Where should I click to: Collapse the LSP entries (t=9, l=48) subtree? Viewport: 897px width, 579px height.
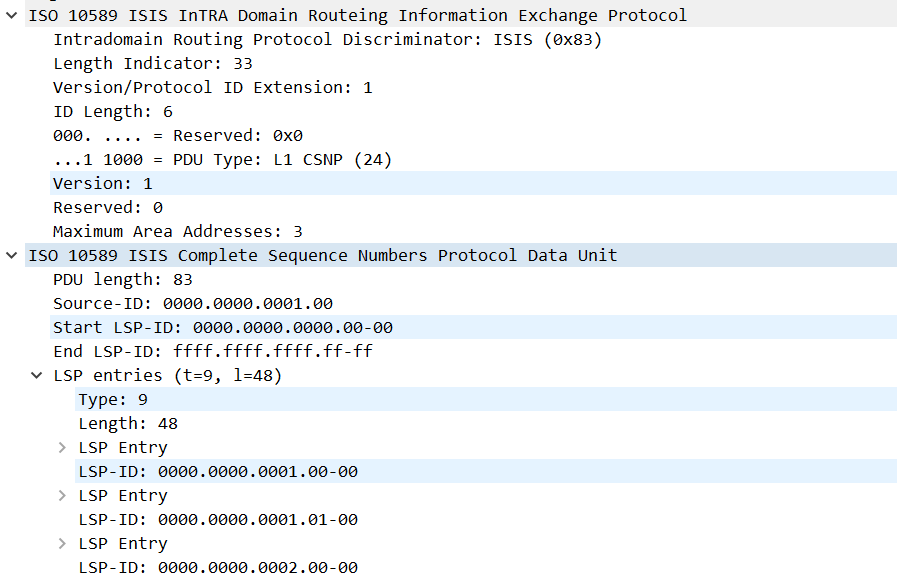tap(37, 375)
